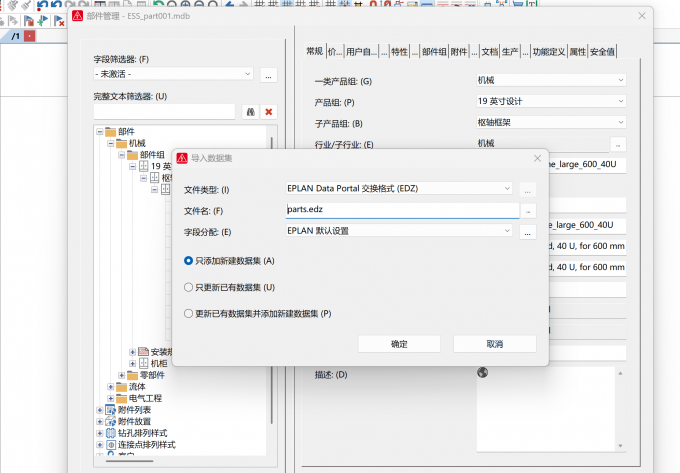The width and height of the screenshot is (680, 473).
Task: Open the 文件类型 EDZ format dropdown
Action: (399, 189)
